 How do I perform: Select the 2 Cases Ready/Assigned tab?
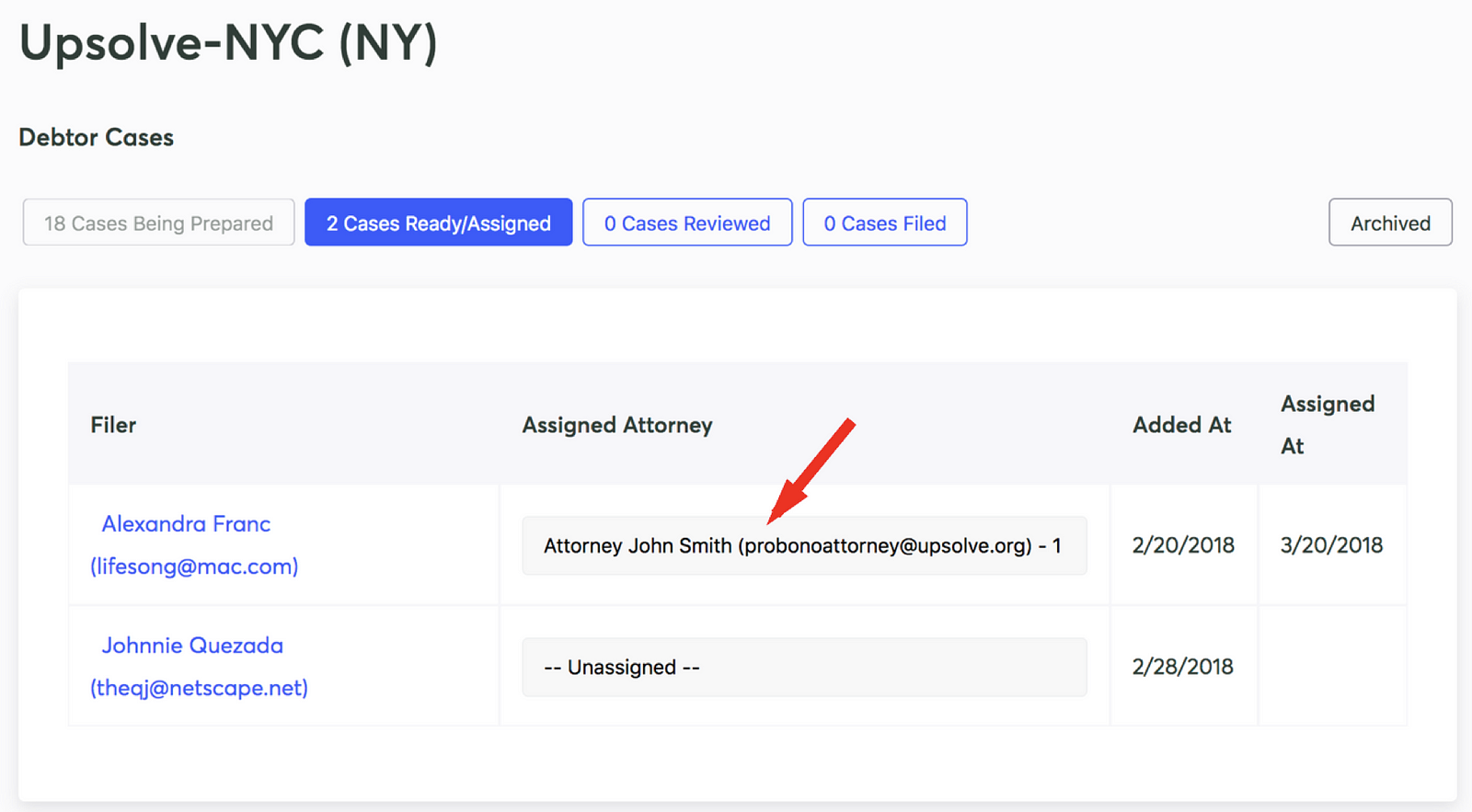tap(439, 223)
